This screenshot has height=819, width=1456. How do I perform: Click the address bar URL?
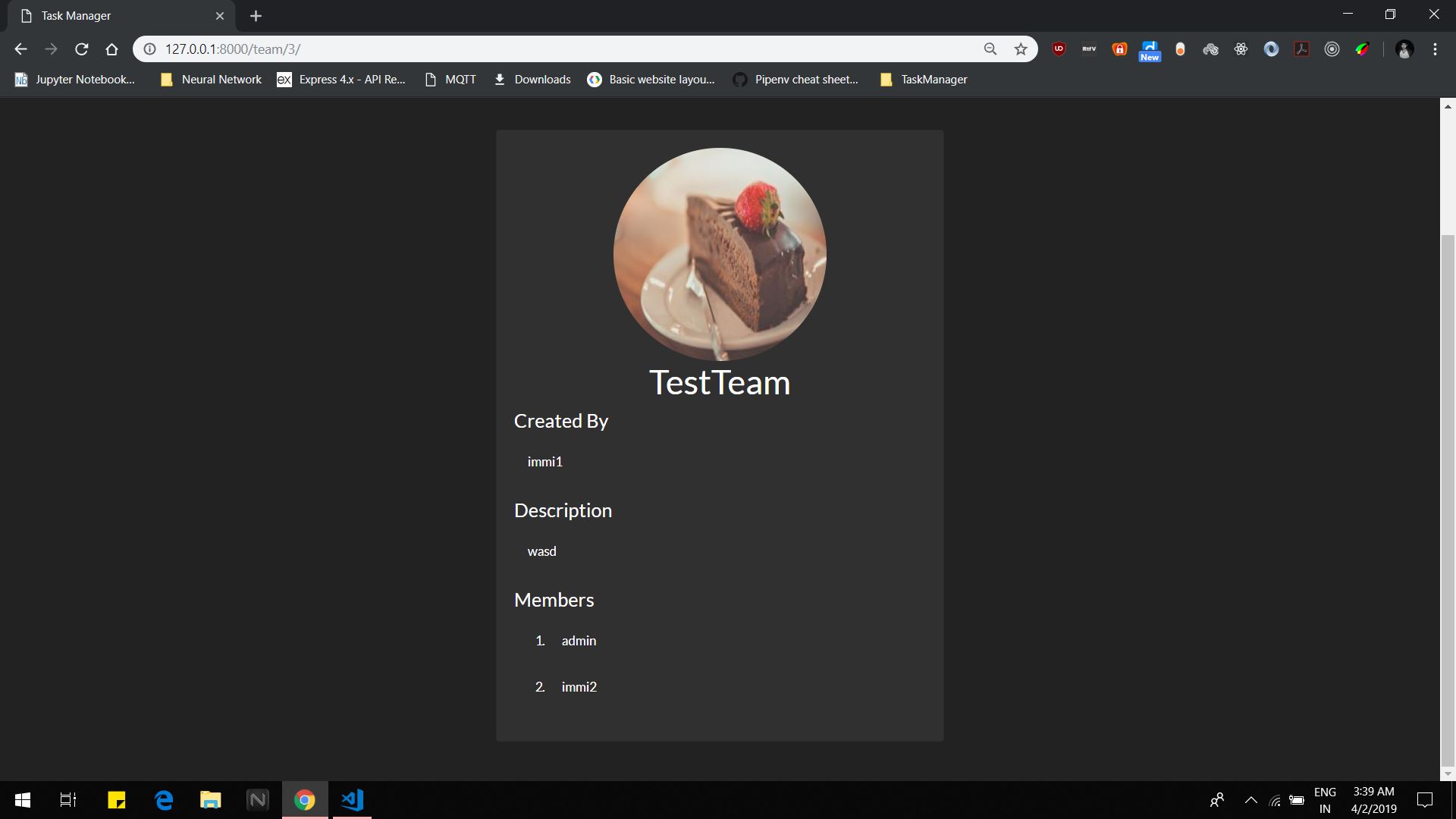point(232,49)
